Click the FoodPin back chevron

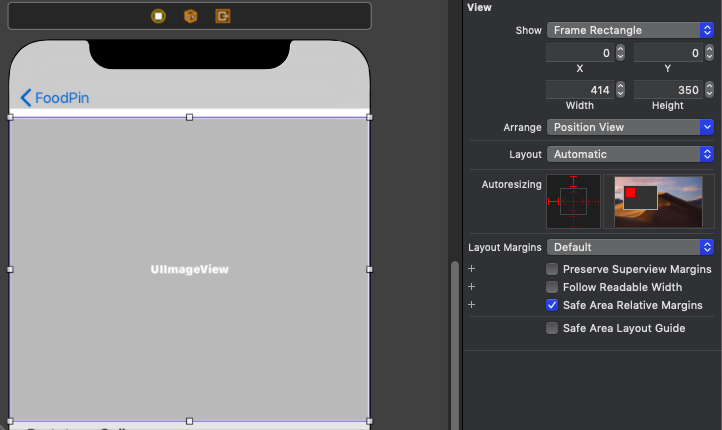(x=26, y=98)
